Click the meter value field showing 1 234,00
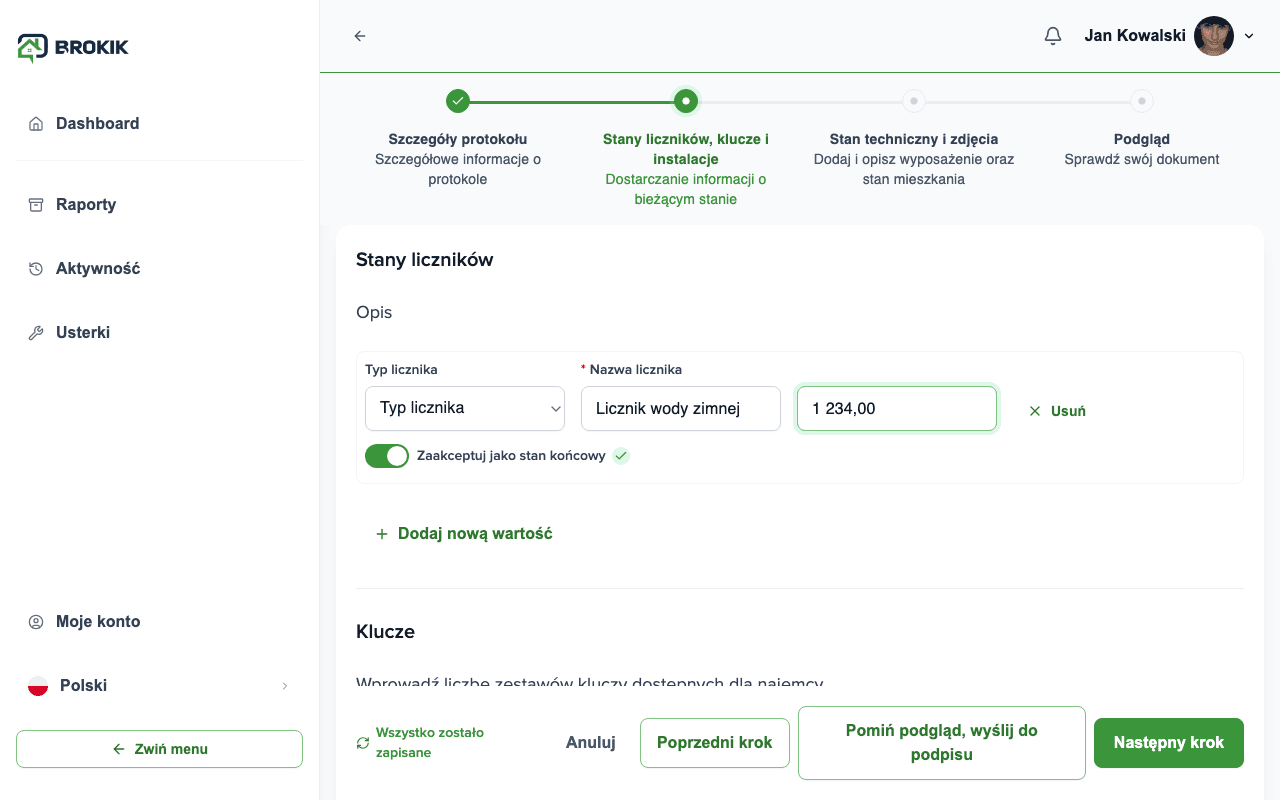1280x800 pixels. [897, 408]
